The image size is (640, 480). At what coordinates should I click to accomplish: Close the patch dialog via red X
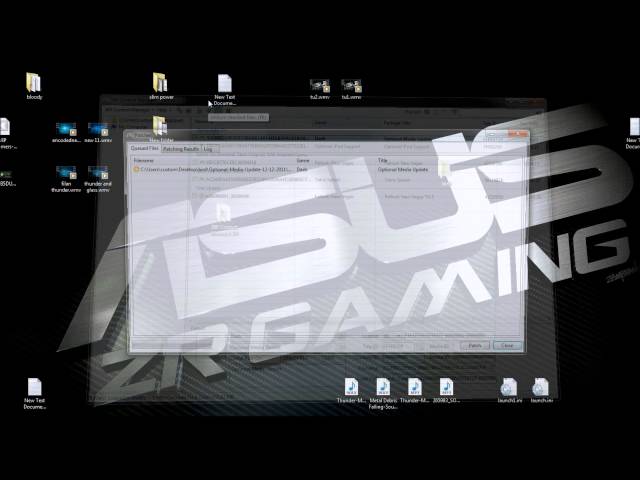click(x=518, y=134)
